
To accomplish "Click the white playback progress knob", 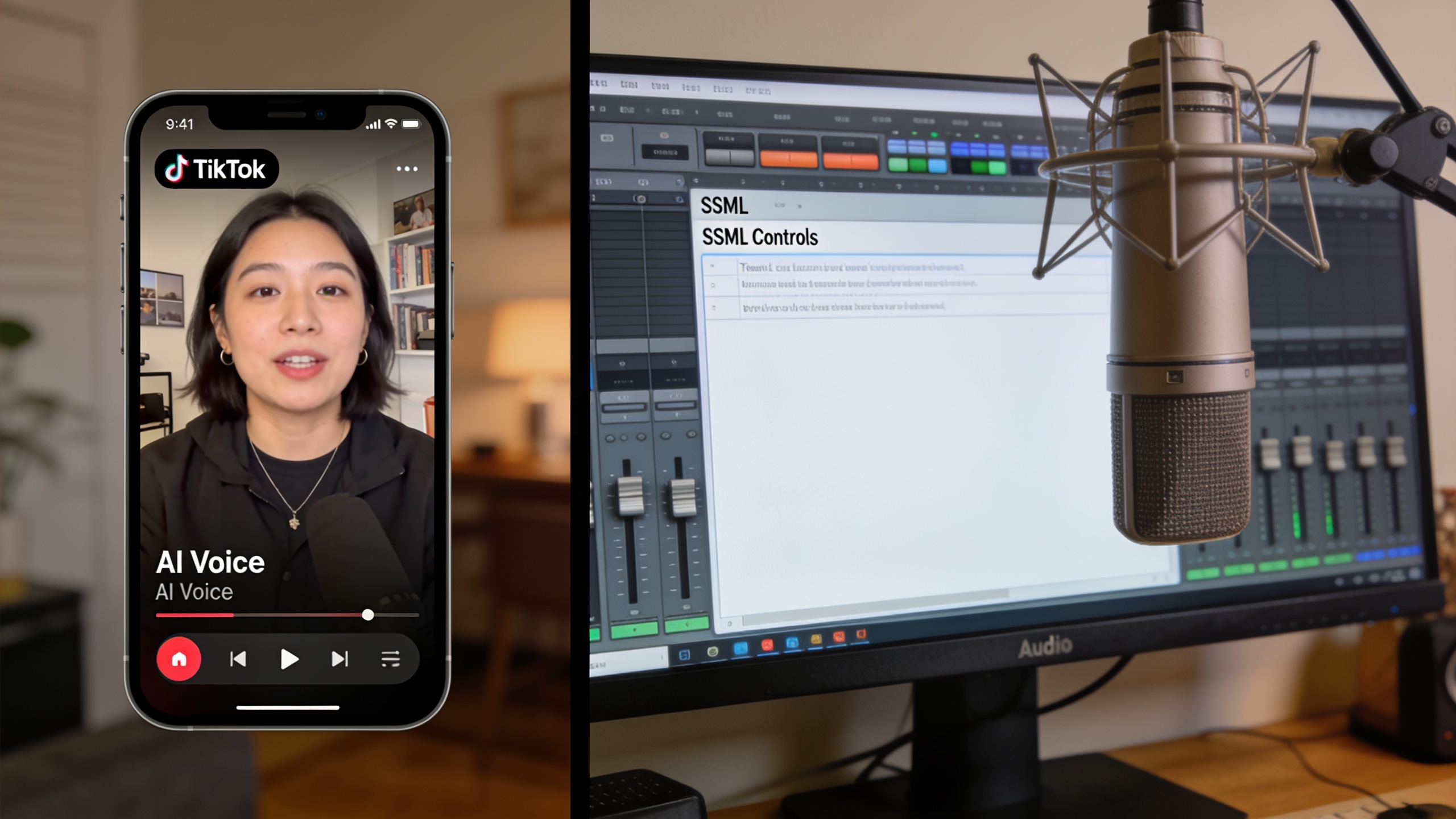I will [x=368, y=615].
